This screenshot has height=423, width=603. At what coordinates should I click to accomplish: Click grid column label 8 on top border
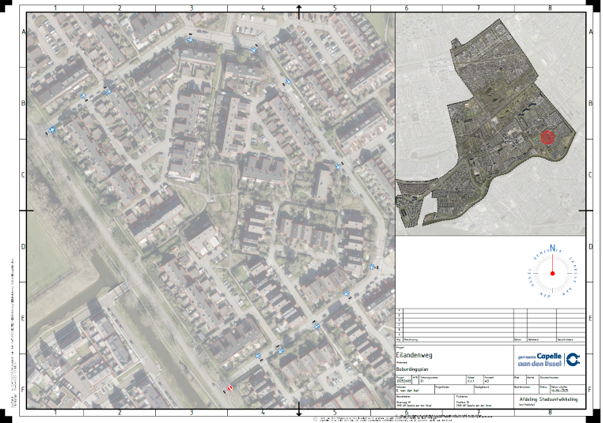(x=550, y=8)
